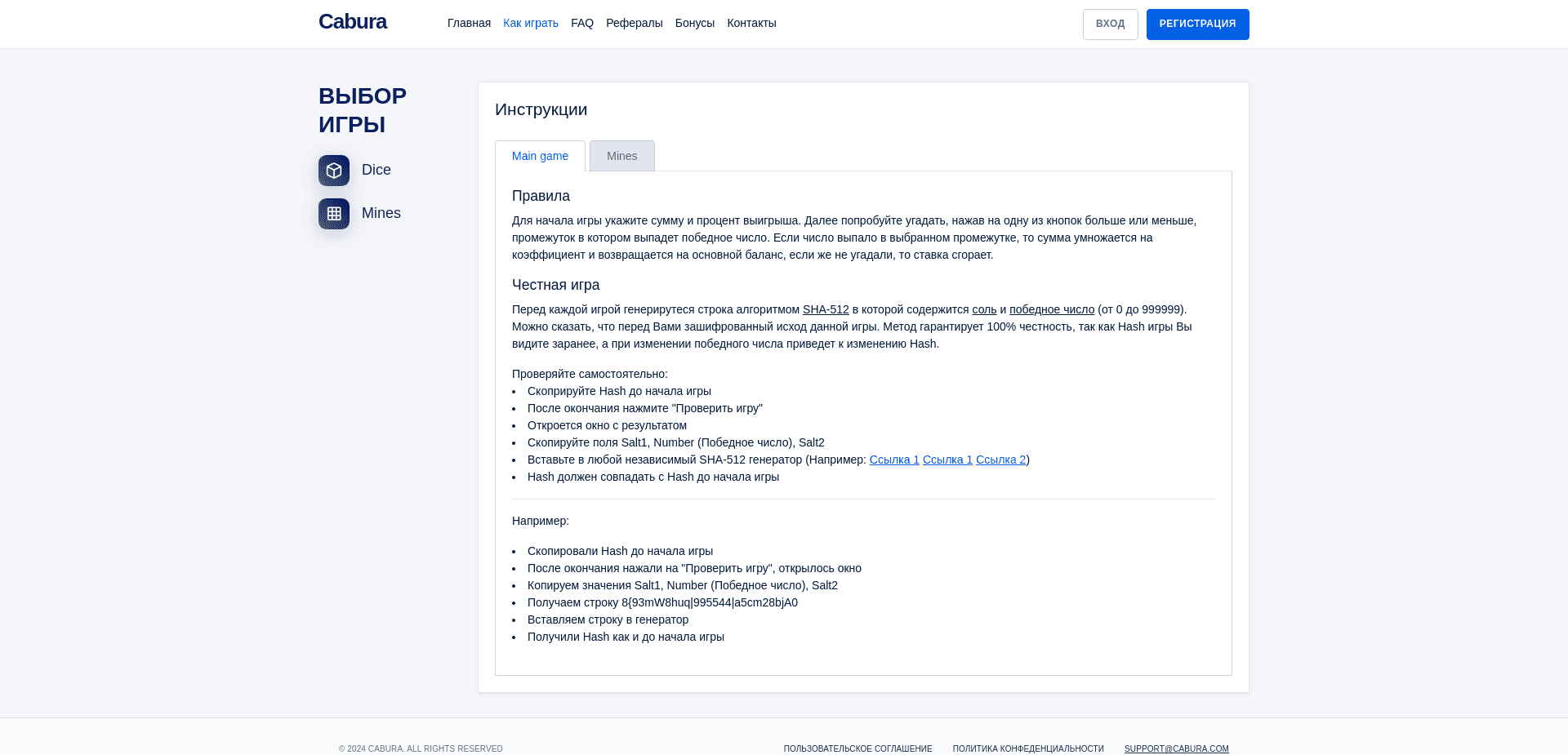Click the underlined победное число term
The image size is (1568, 755).
1052,309
